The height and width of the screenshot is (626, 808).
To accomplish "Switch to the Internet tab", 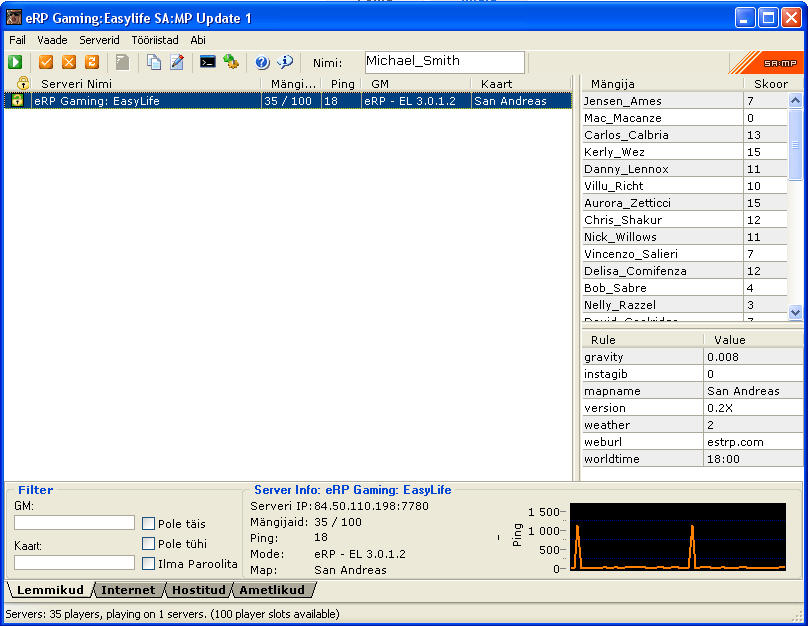I will (x=128, y=590).
